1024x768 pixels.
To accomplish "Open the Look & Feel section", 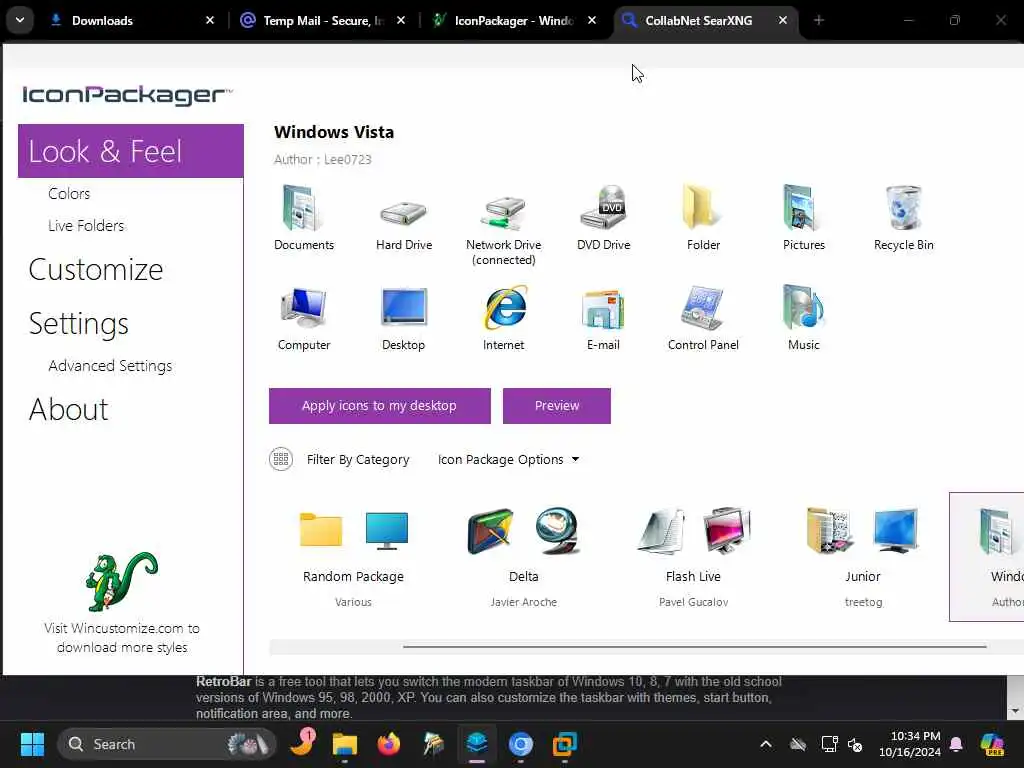I will [131, 151].
